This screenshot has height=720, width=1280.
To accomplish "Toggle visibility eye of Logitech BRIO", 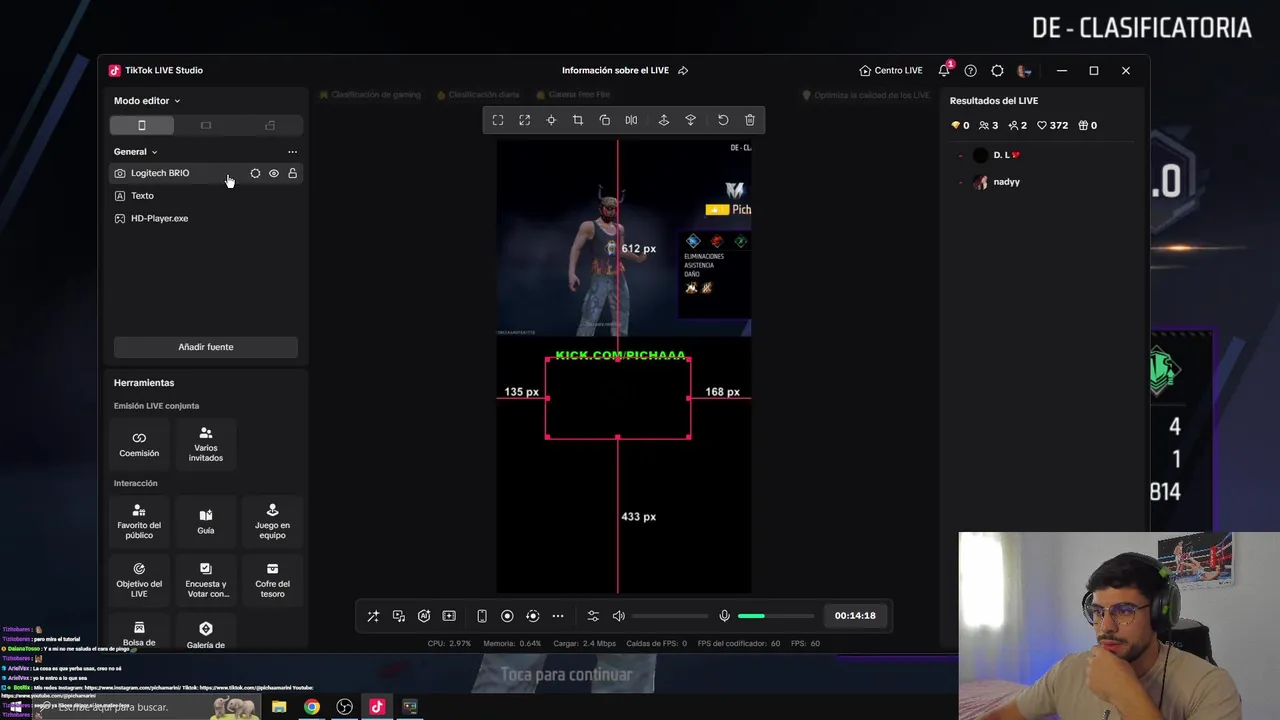I will click(x=274, y=173).
